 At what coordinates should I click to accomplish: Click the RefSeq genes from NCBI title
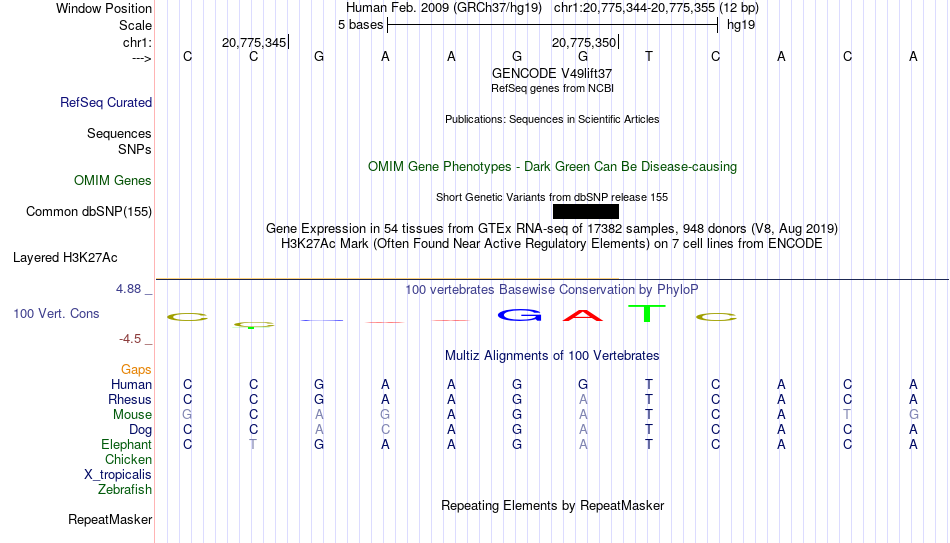pyautogui.click(x=552, y=88)
